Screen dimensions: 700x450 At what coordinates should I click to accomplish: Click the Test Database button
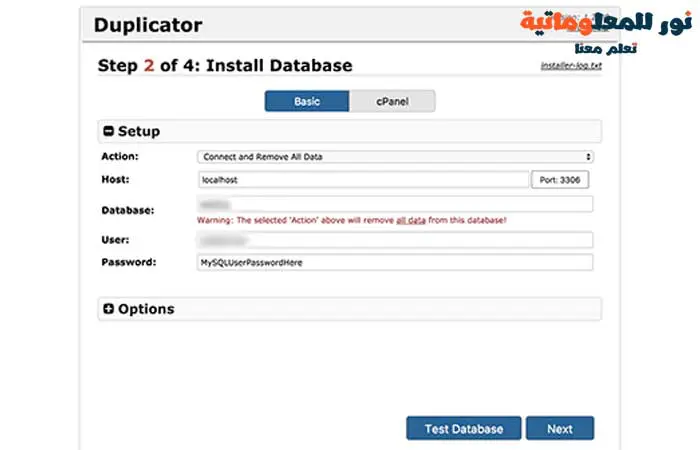(463, 428)
